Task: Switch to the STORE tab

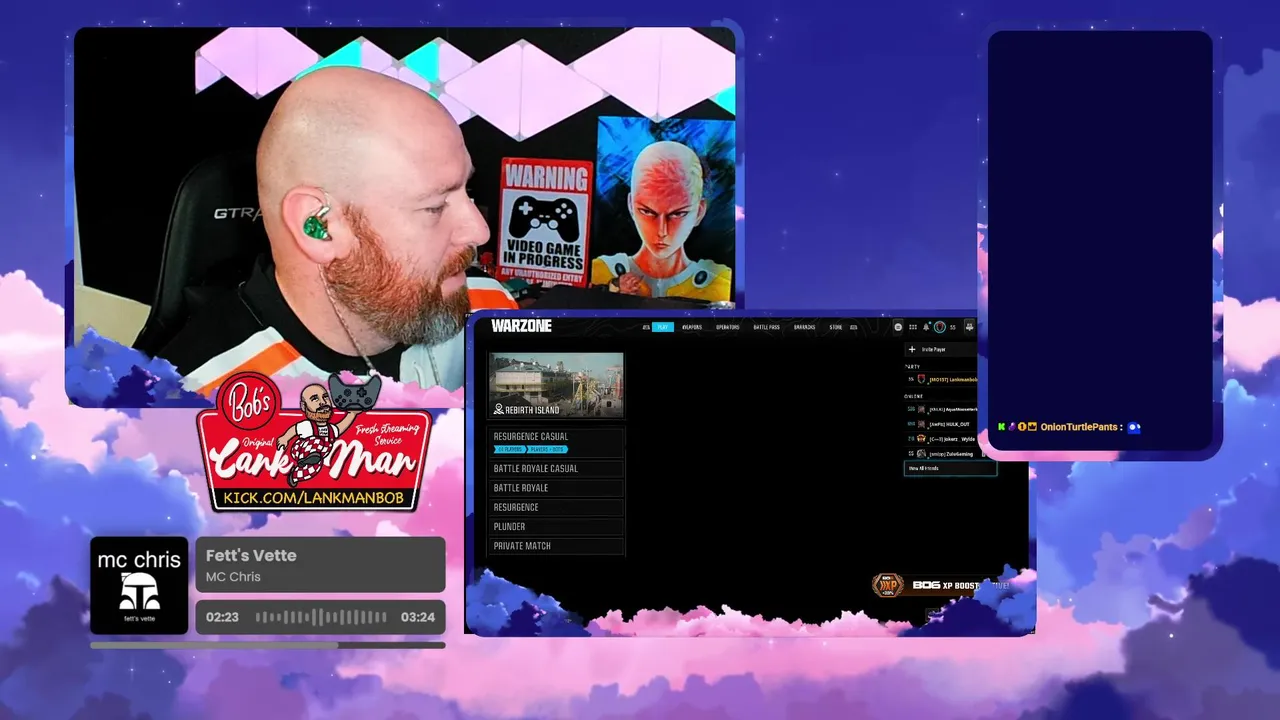Action: (x=835, y=327)
